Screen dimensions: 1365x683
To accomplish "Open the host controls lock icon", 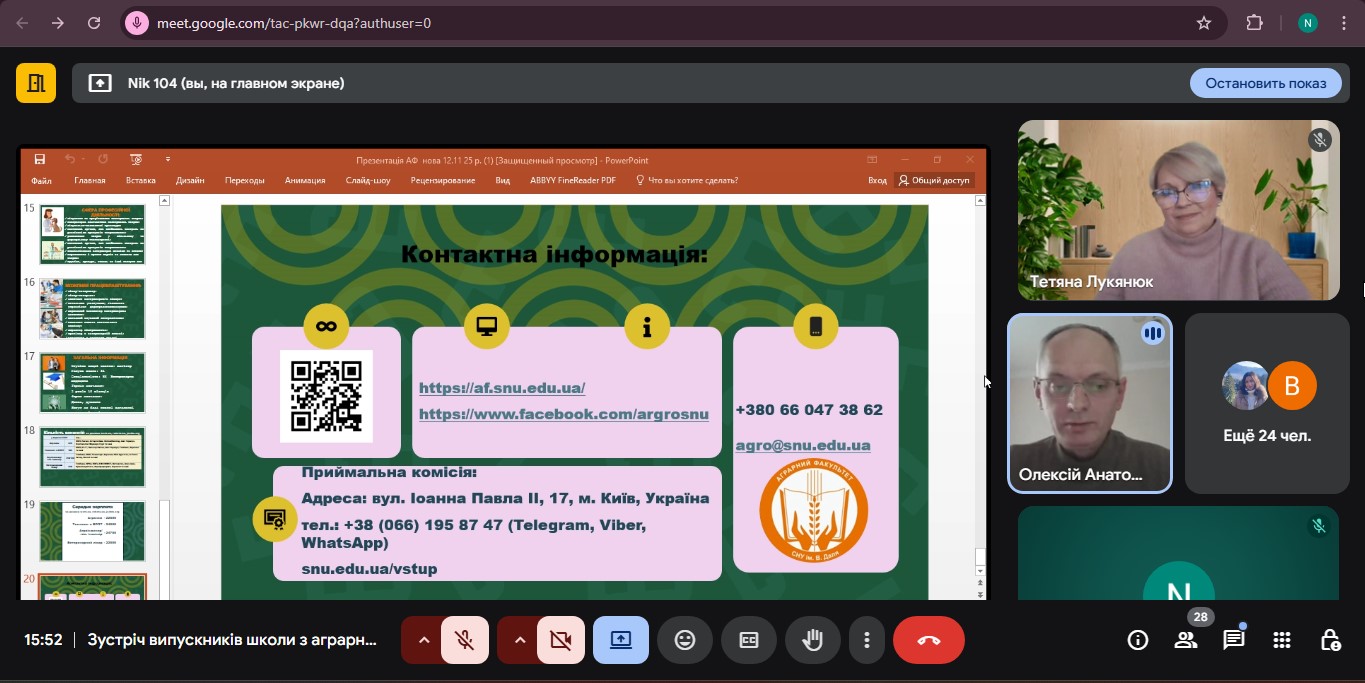I will (x=1330, y=640).
